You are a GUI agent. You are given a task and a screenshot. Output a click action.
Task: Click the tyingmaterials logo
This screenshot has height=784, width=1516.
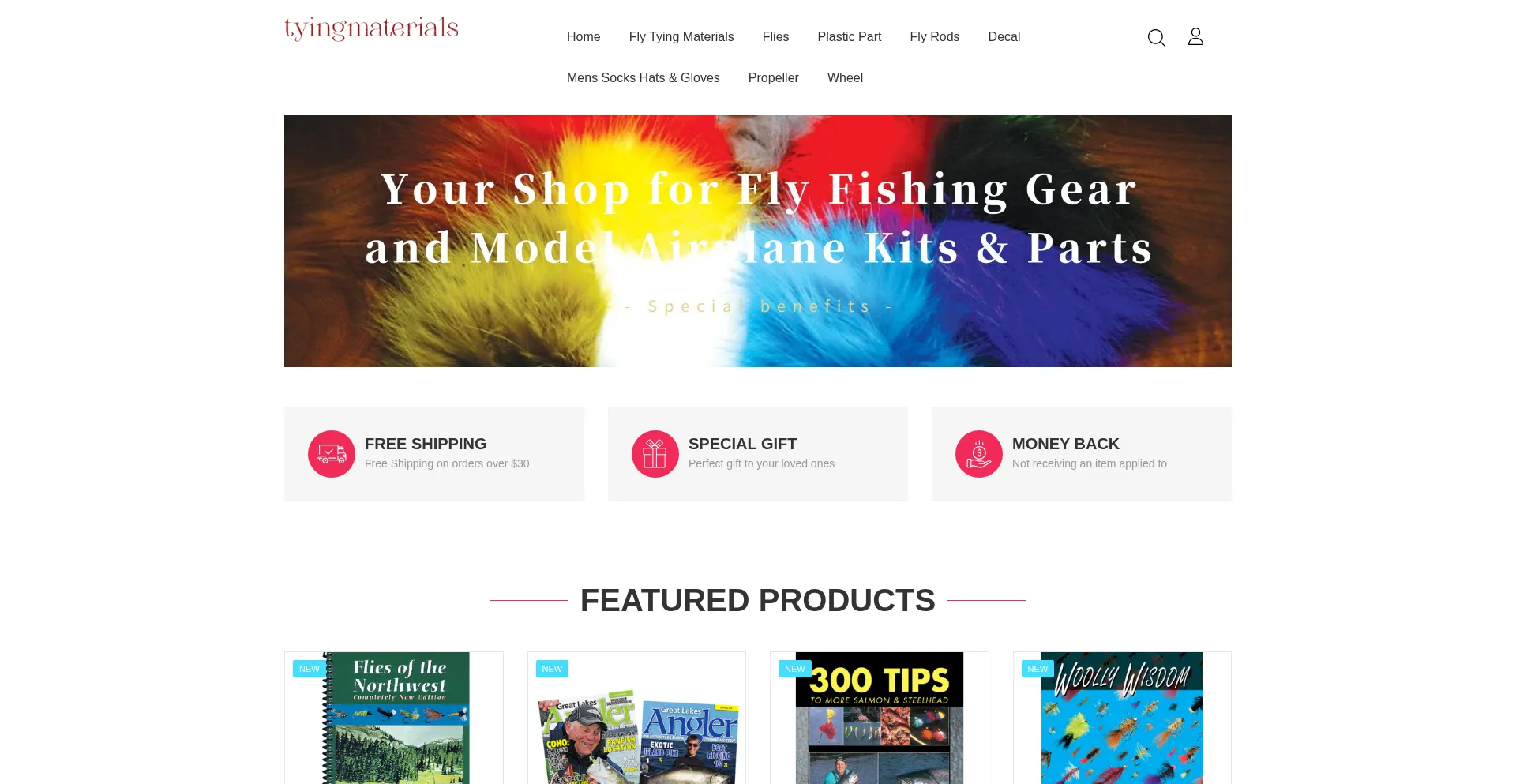coord(371,28)
